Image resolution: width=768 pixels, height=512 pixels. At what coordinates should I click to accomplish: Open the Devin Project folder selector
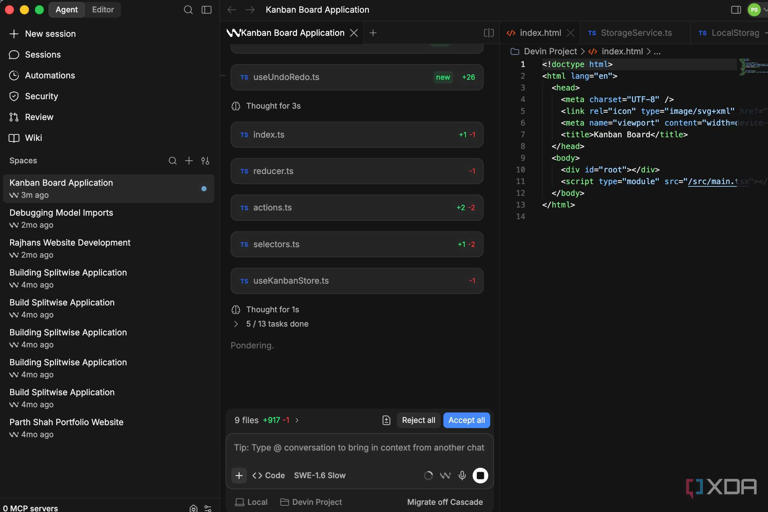pyautogui.click(x=311, y=502)
